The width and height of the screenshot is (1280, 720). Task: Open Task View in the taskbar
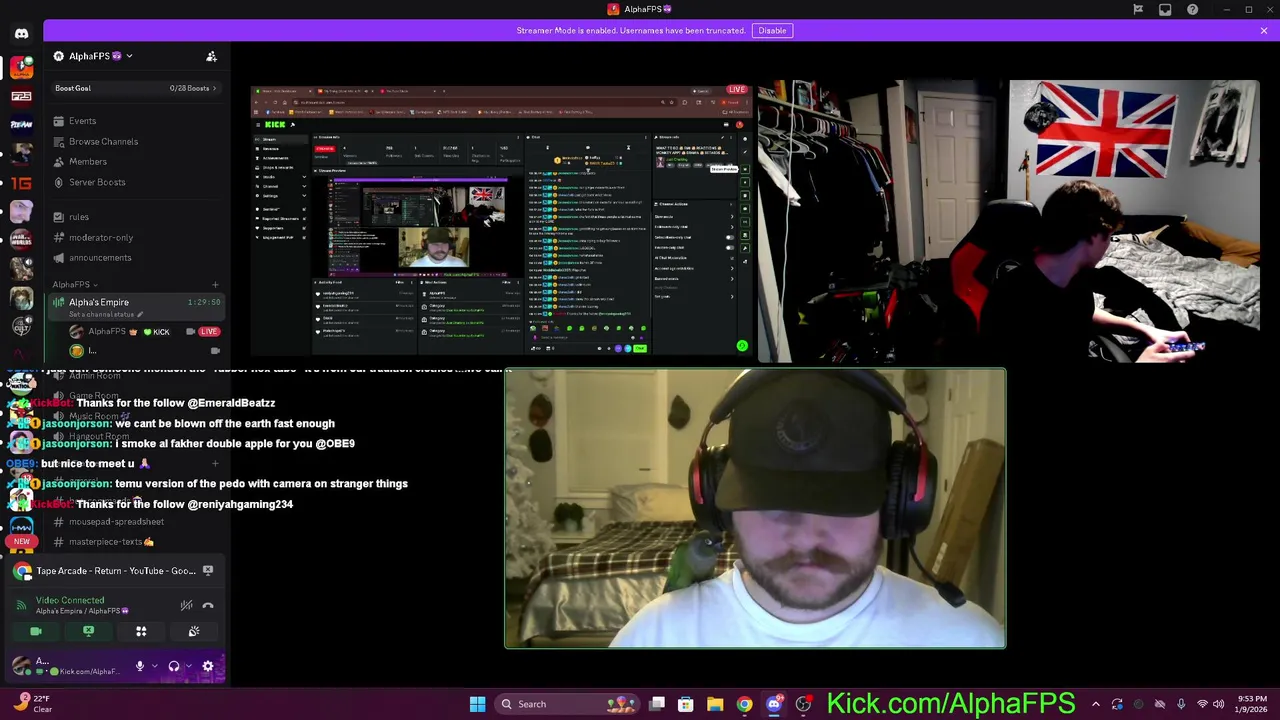click(x=657, y=704)
